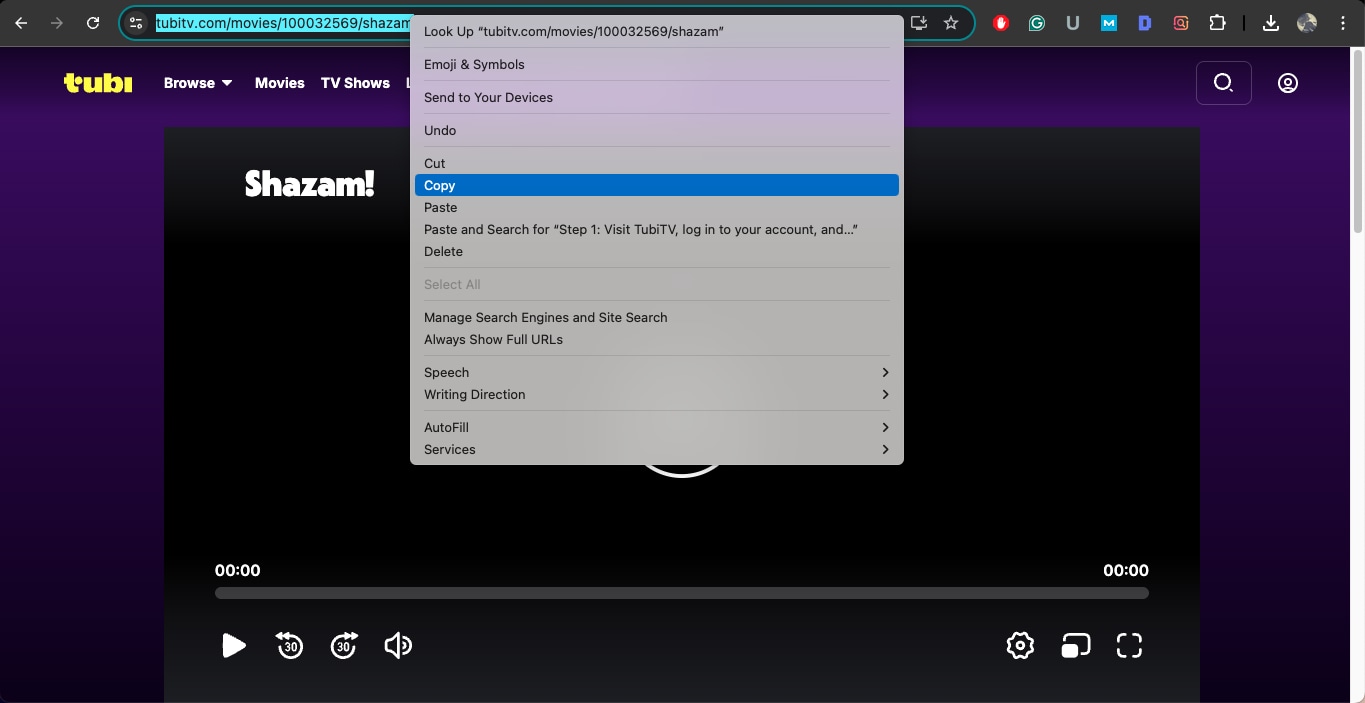Viewport: 1365px width, 703px height.
Task: Open the TV Shows page
Action: point(355,83)
